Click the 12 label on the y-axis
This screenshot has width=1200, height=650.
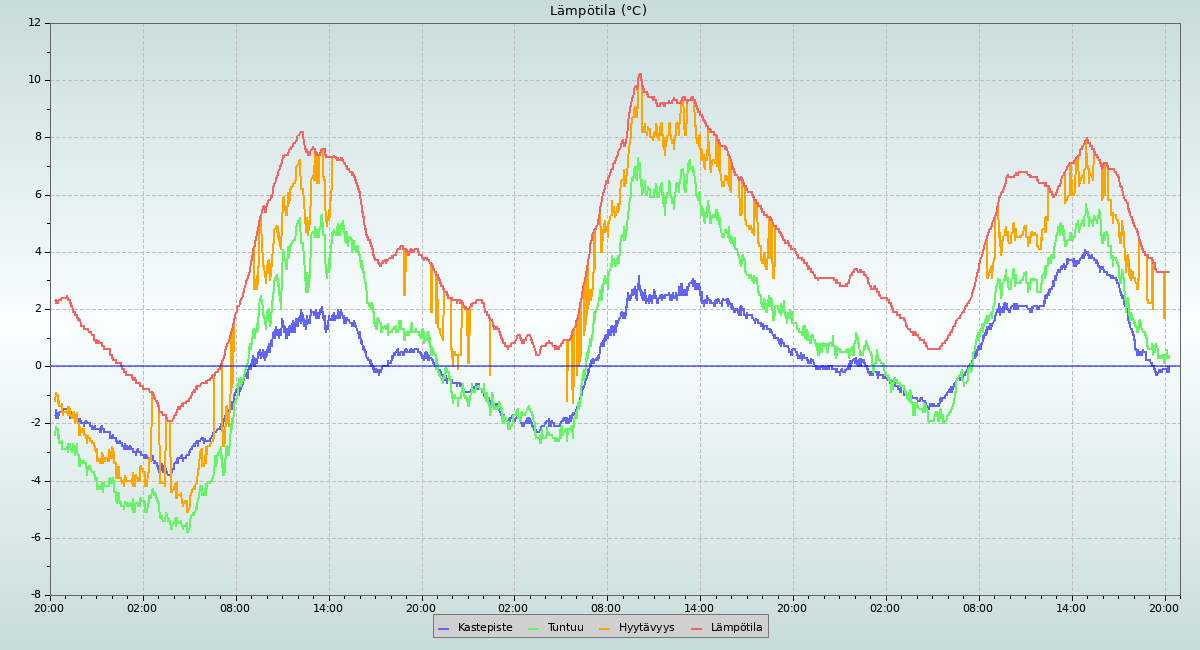[35, 22]
